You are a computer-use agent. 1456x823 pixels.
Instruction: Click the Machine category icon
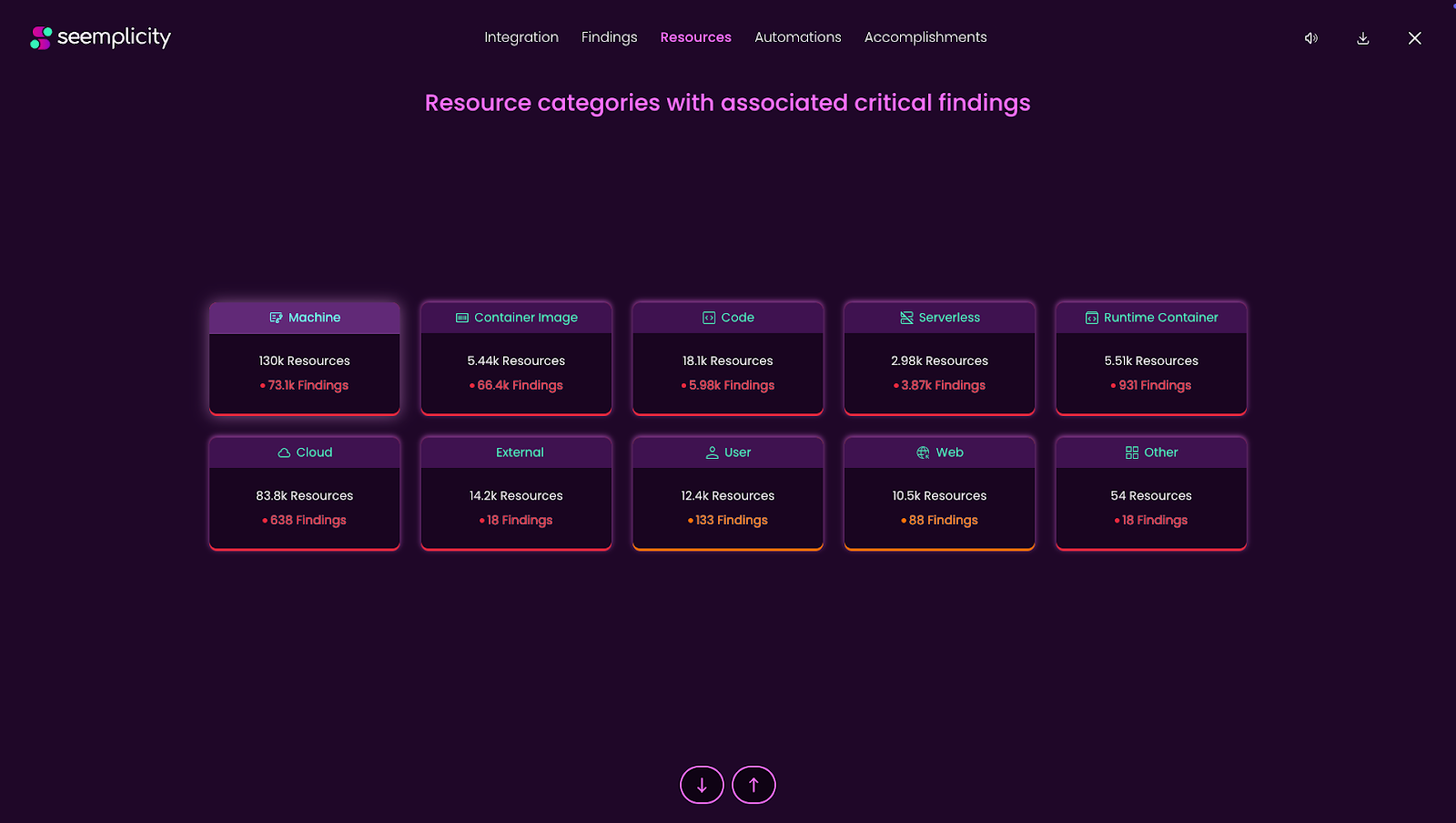(276, 318)
